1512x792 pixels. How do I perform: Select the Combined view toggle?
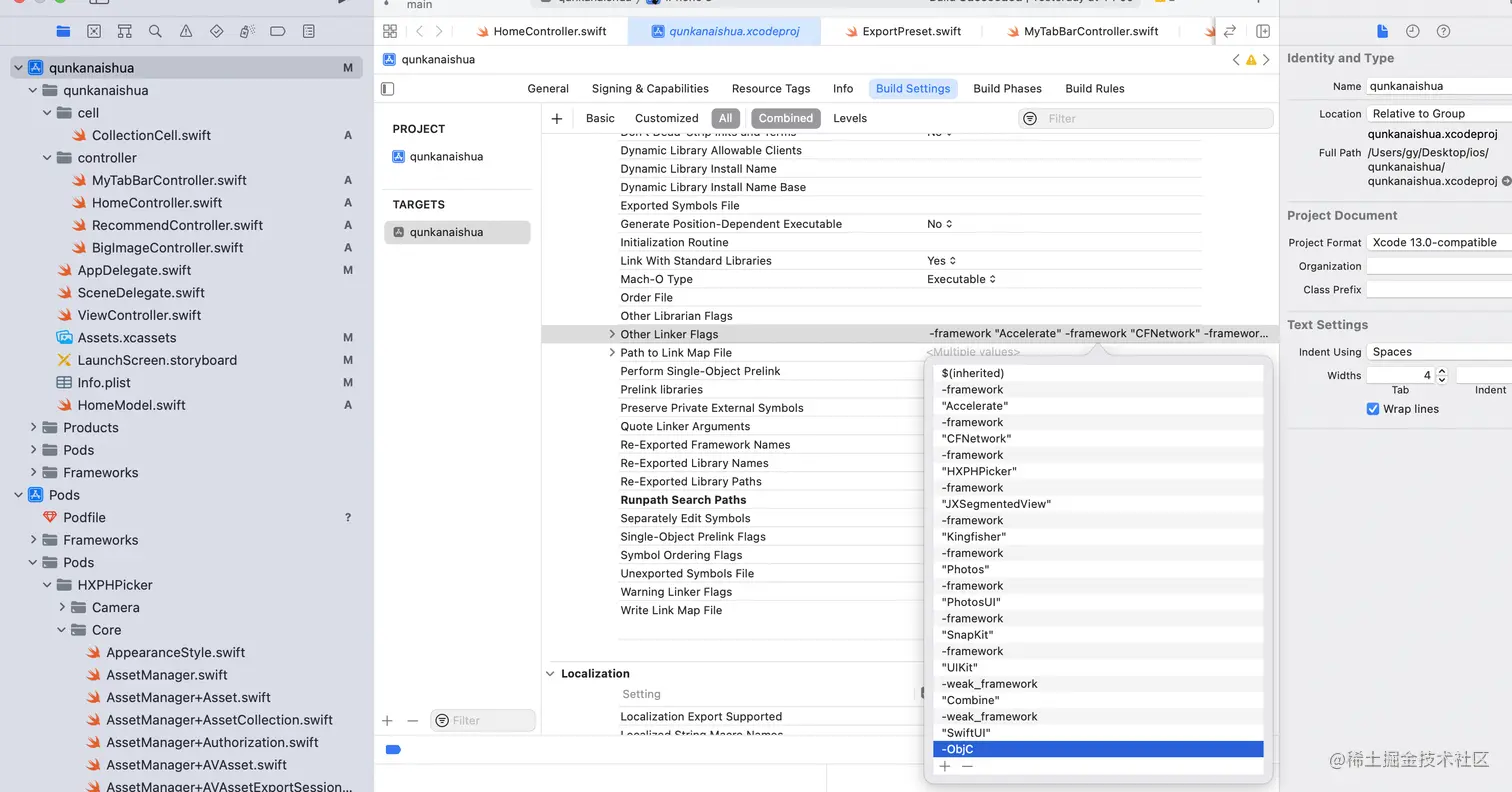tap(786, 118)
